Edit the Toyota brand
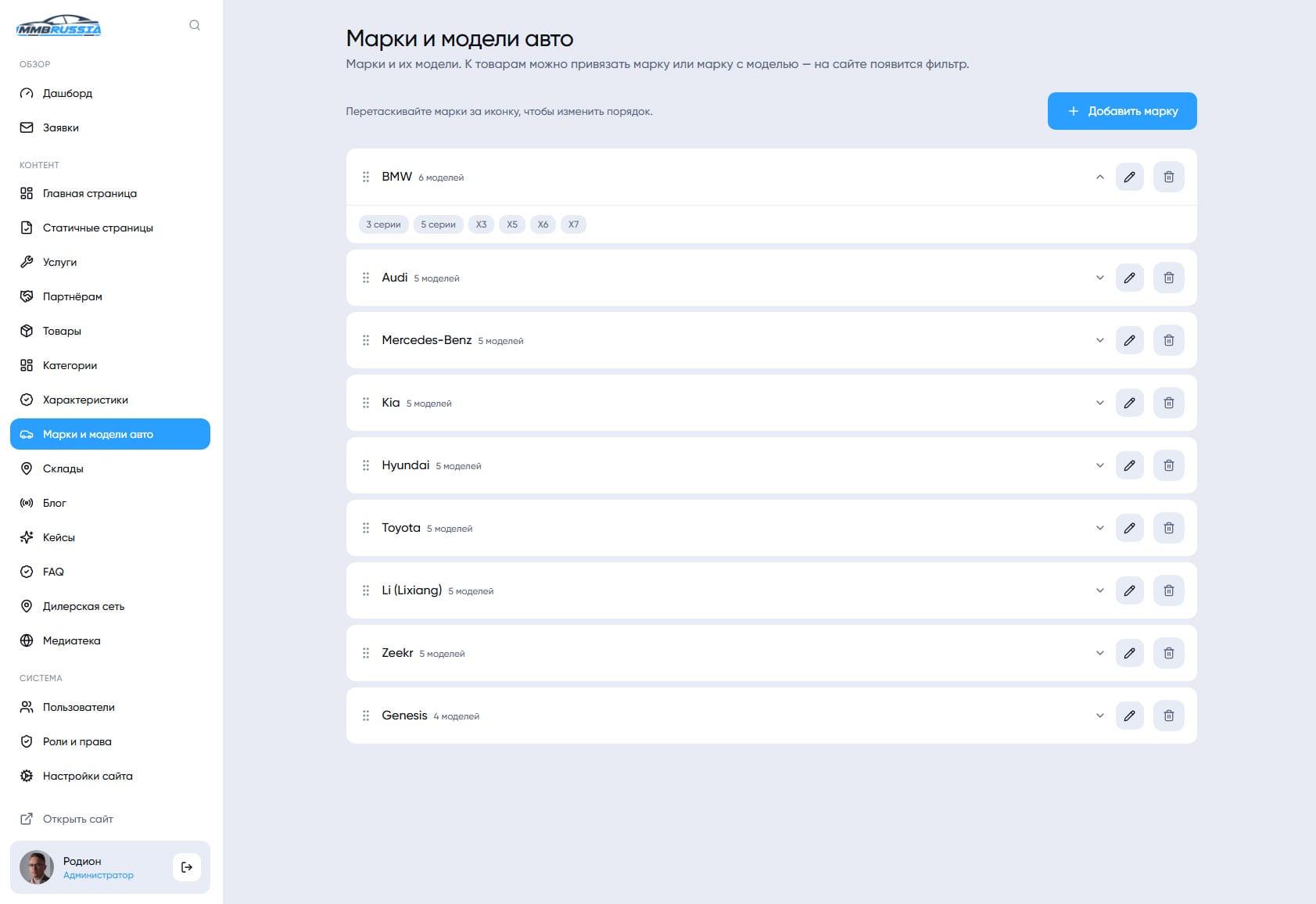Viewport: 1316px width, 904px height. 1130,528
